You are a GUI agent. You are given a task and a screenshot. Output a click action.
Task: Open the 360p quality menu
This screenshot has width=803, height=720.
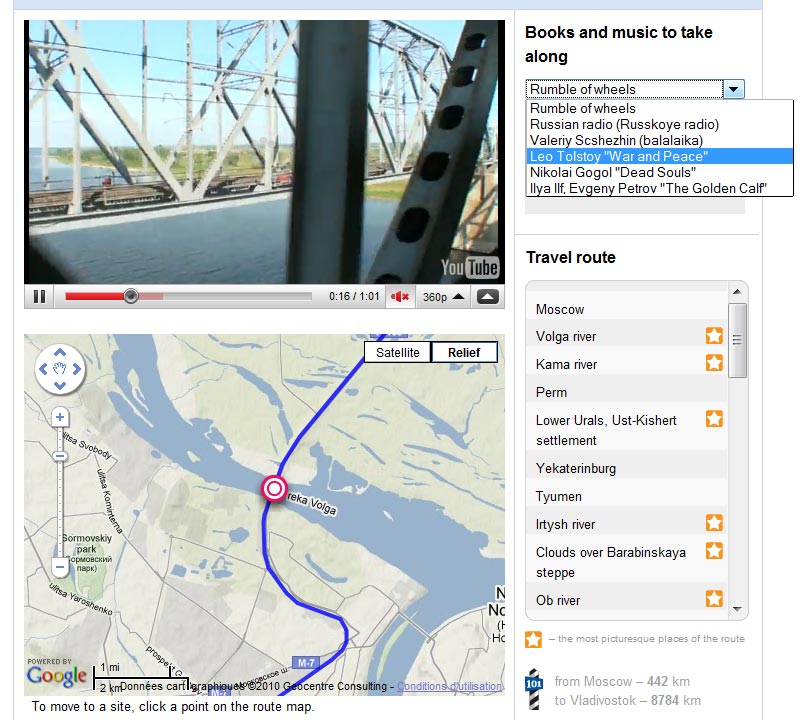point(443,297)
